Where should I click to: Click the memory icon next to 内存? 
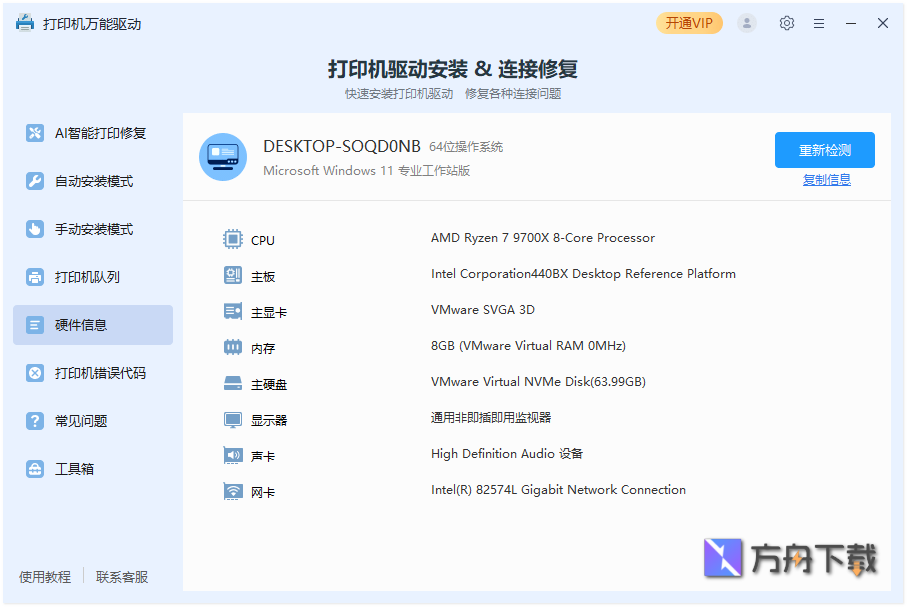(233, 347)
